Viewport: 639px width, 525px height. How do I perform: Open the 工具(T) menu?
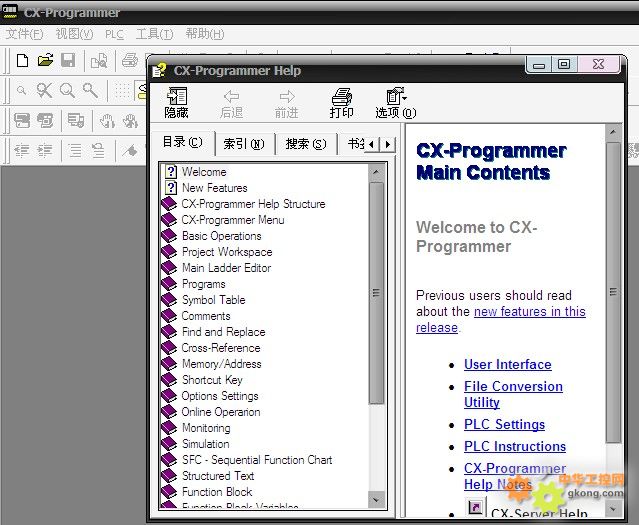click(x=154, y=34)
